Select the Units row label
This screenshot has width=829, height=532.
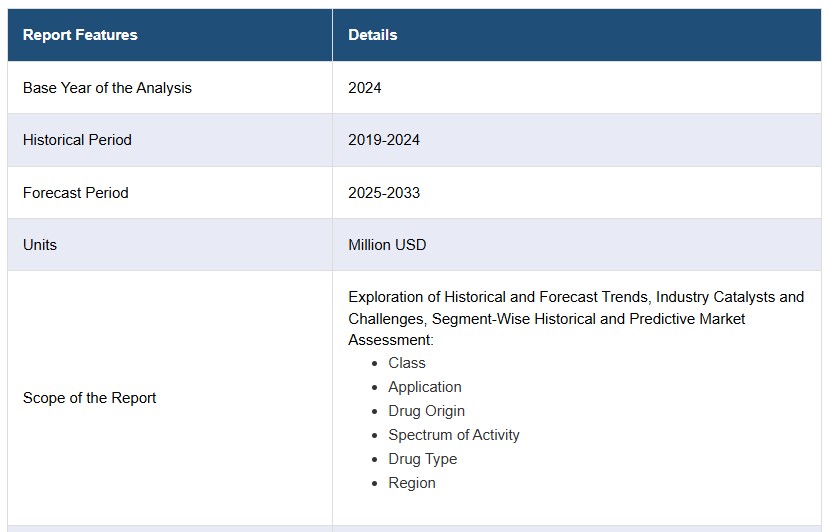pos(40,245)
